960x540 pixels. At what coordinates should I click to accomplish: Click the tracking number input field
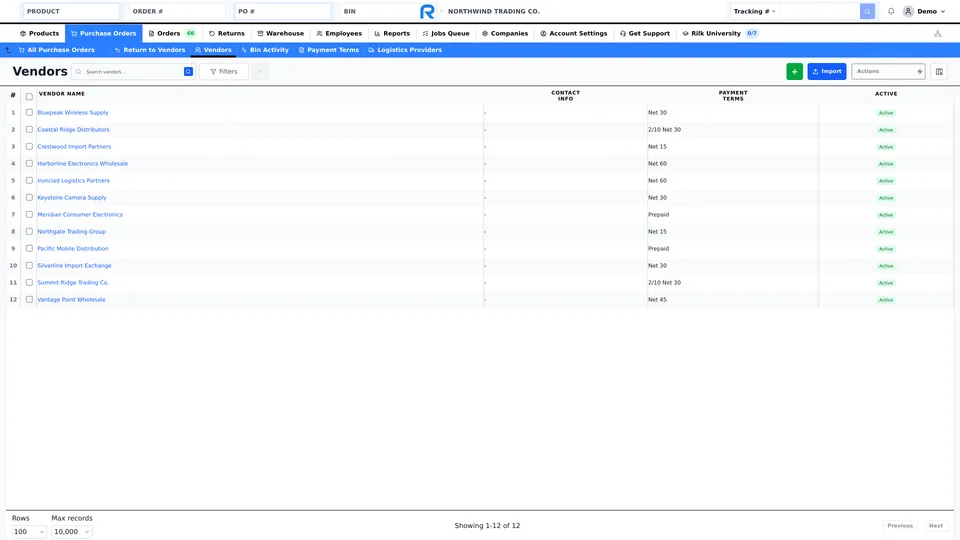click(820, 11)
